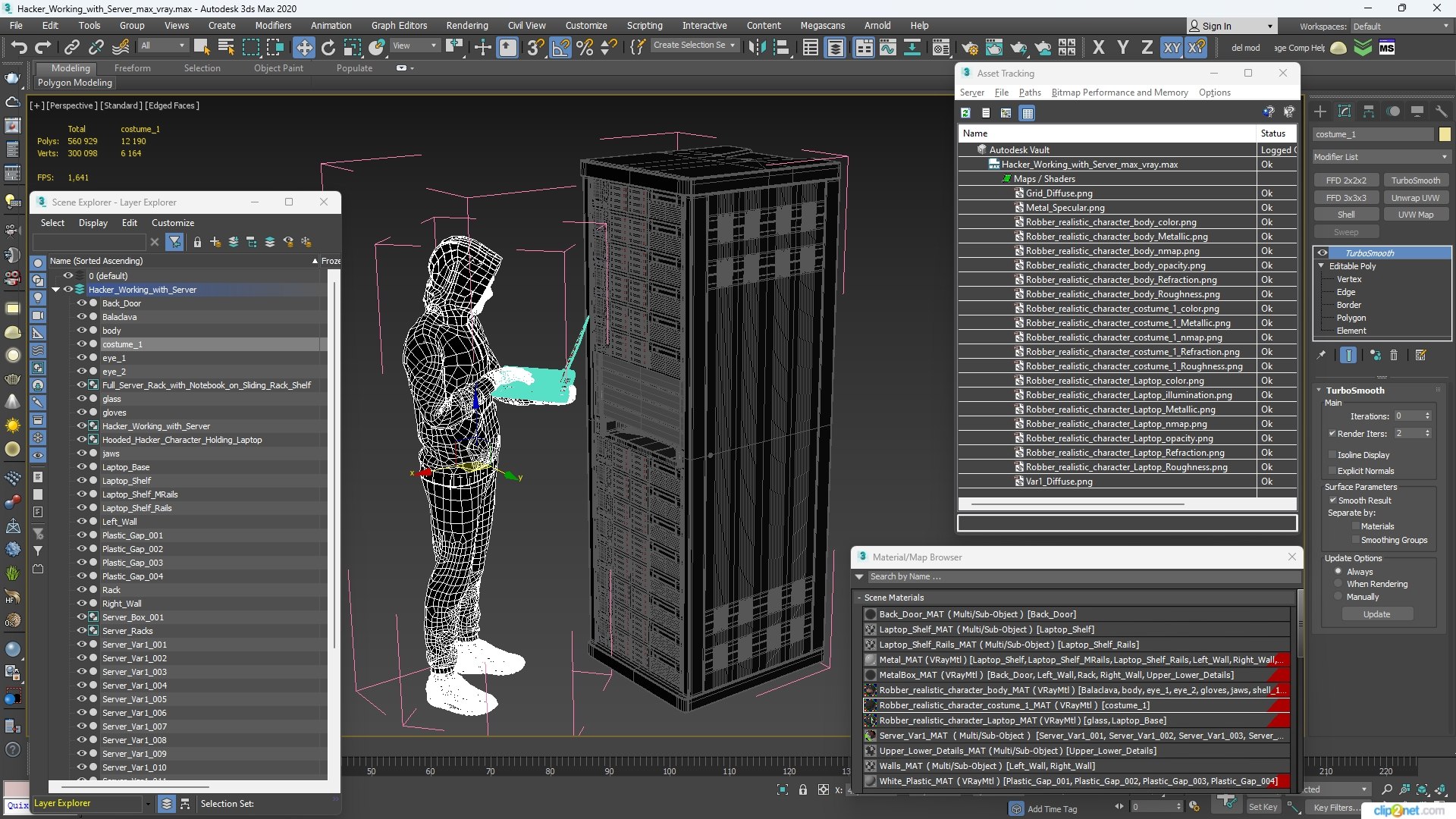
Task: Open the Modifier List dropdown
Action: coord(1380,157)
